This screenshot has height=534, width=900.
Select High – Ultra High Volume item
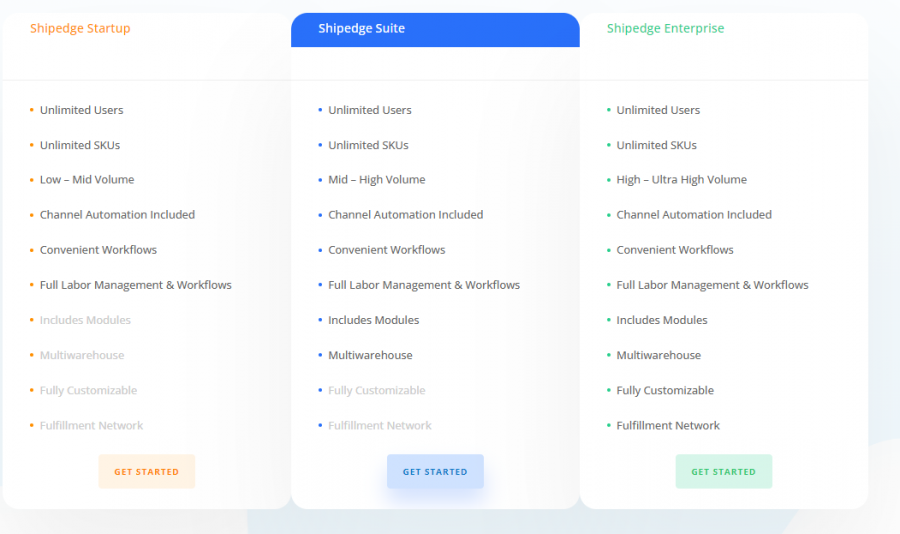681,180
